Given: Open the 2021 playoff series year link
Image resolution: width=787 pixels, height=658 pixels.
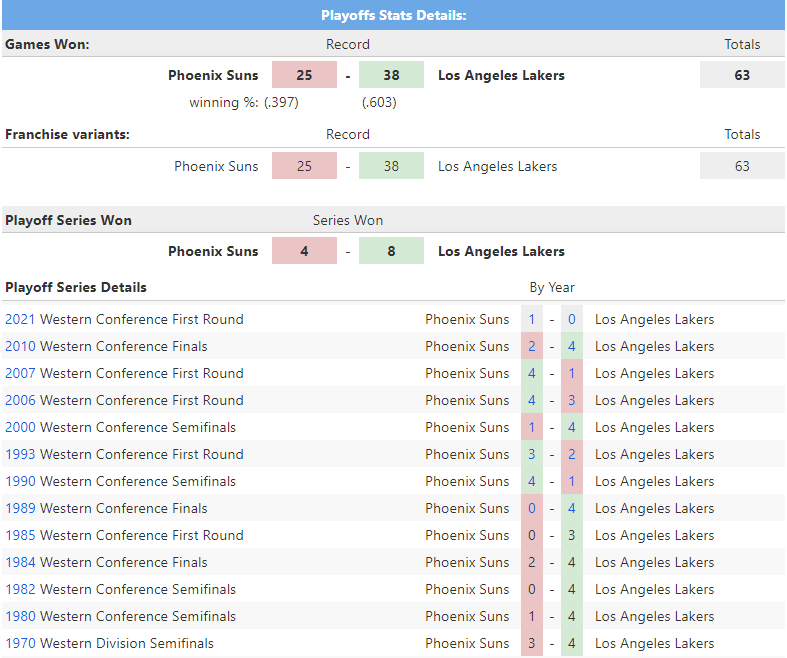Looking at the screenshot, I should (20, 320).
